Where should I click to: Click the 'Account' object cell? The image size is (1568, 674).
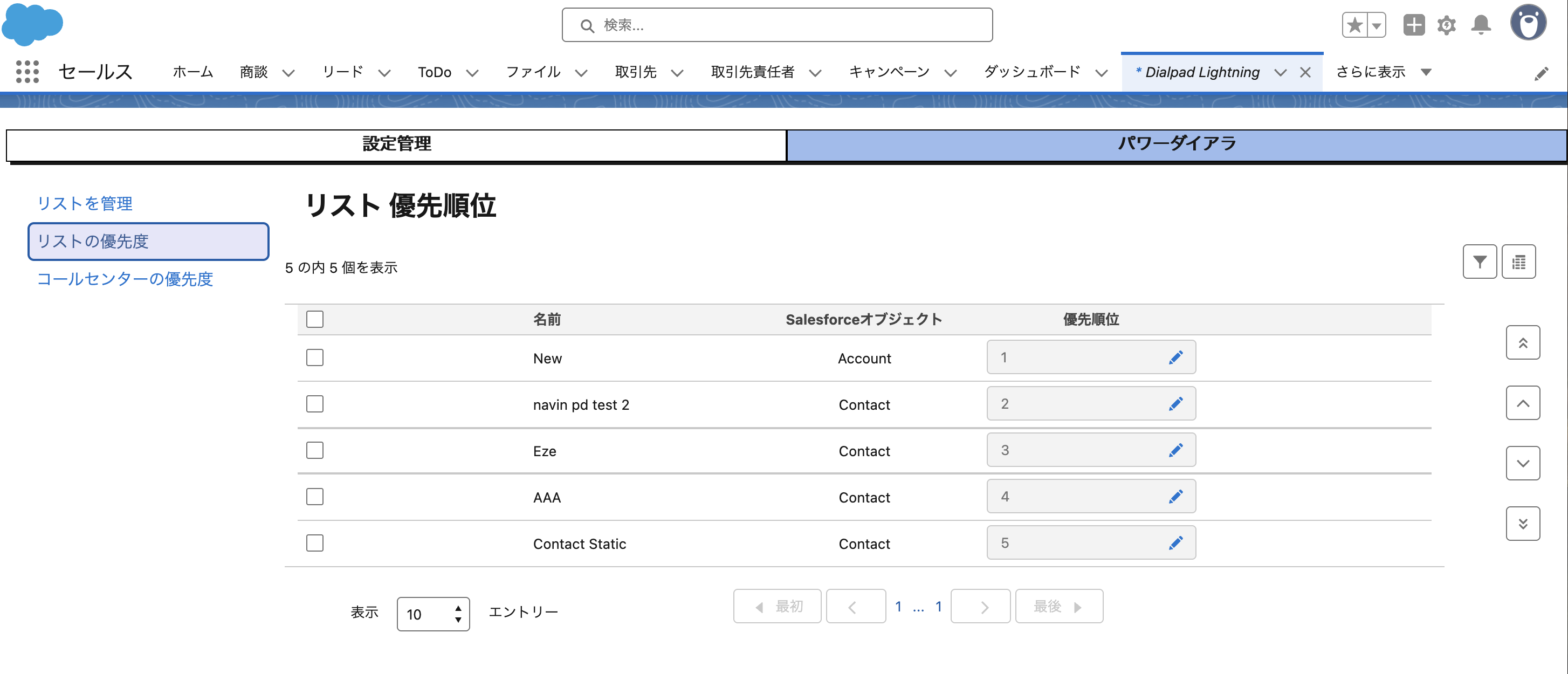[x=864, y=359]
